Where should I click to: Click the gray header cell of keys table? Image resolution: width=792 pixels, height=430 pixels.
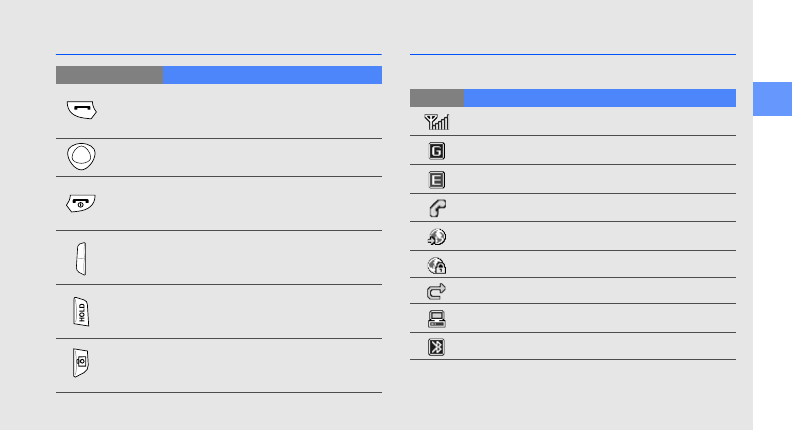(x=109, y=75)
